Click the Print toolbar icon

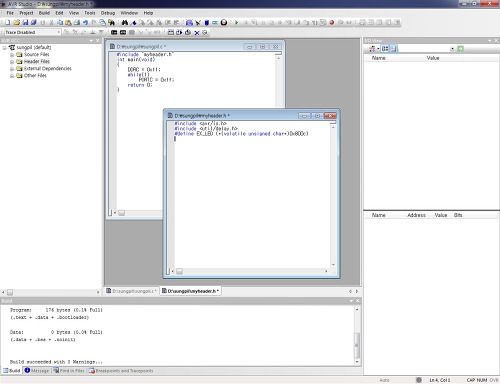(x=77, y=23)
